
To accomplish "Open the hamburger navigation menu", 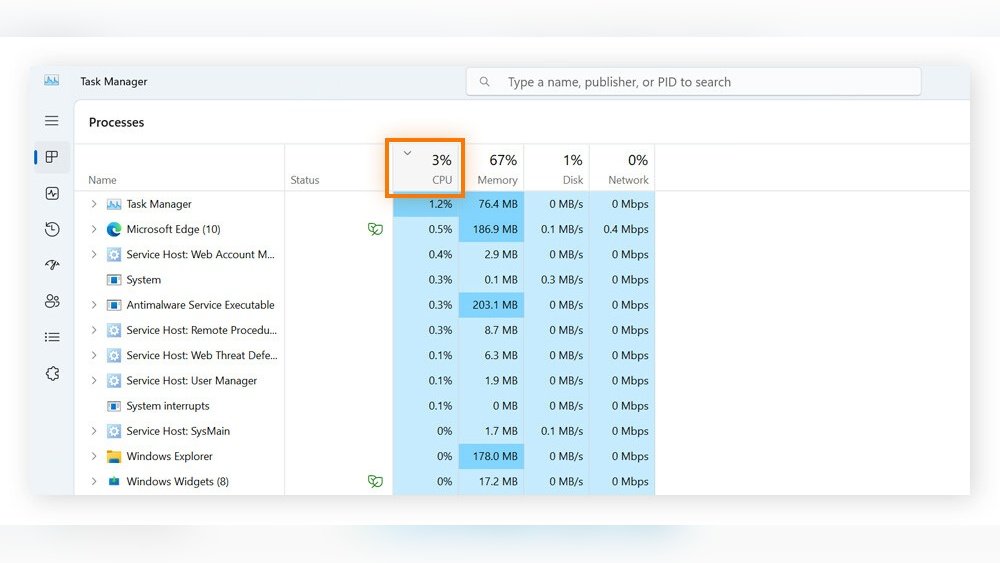I will pyautogui.click(x=52, y=121).
